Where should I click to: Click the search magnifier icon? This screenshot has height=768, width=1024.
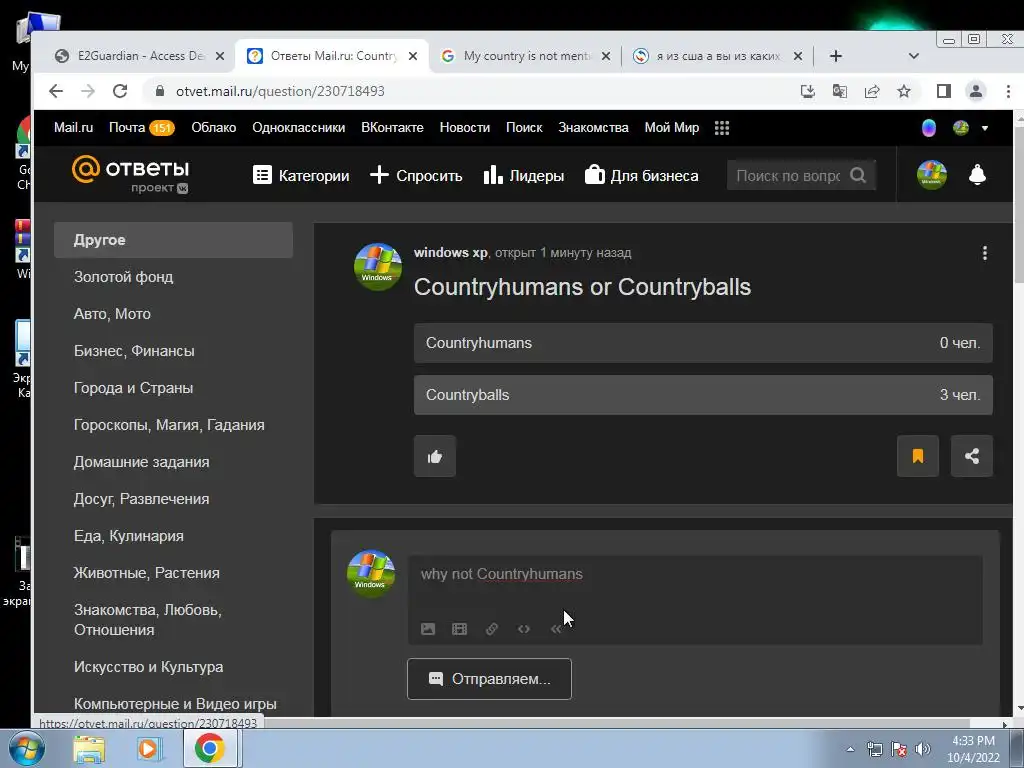[858, 175]
